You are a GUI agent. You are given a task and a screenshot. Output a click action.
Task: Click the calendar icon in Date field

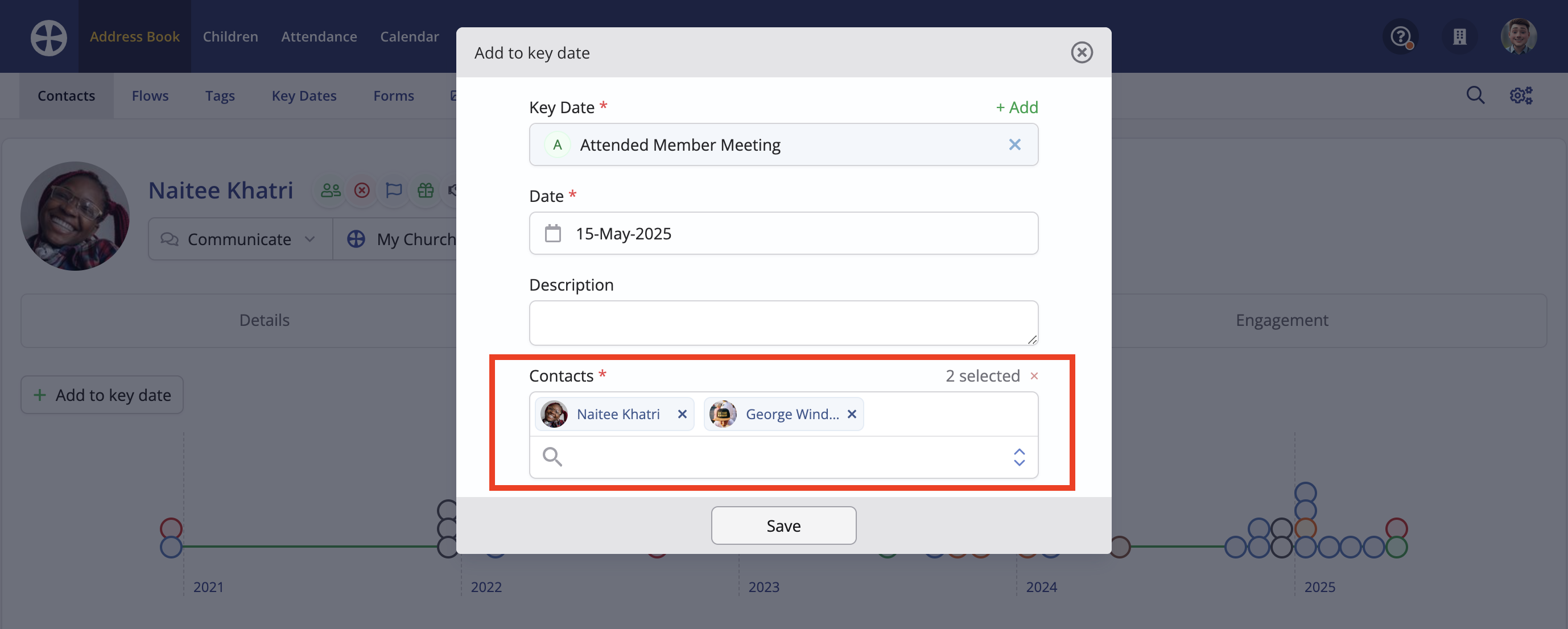(x=552, y=234)
